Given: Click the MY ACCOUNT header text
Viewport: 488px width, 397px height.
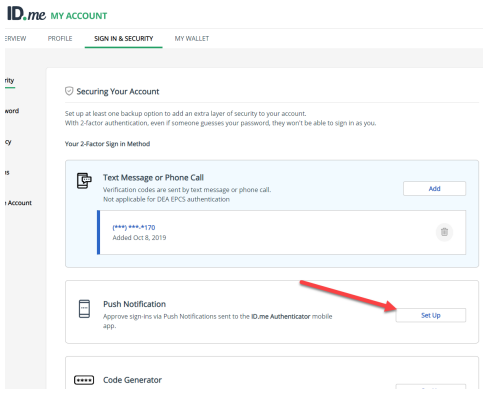Looking at the screenshot, I should (79, 16).
